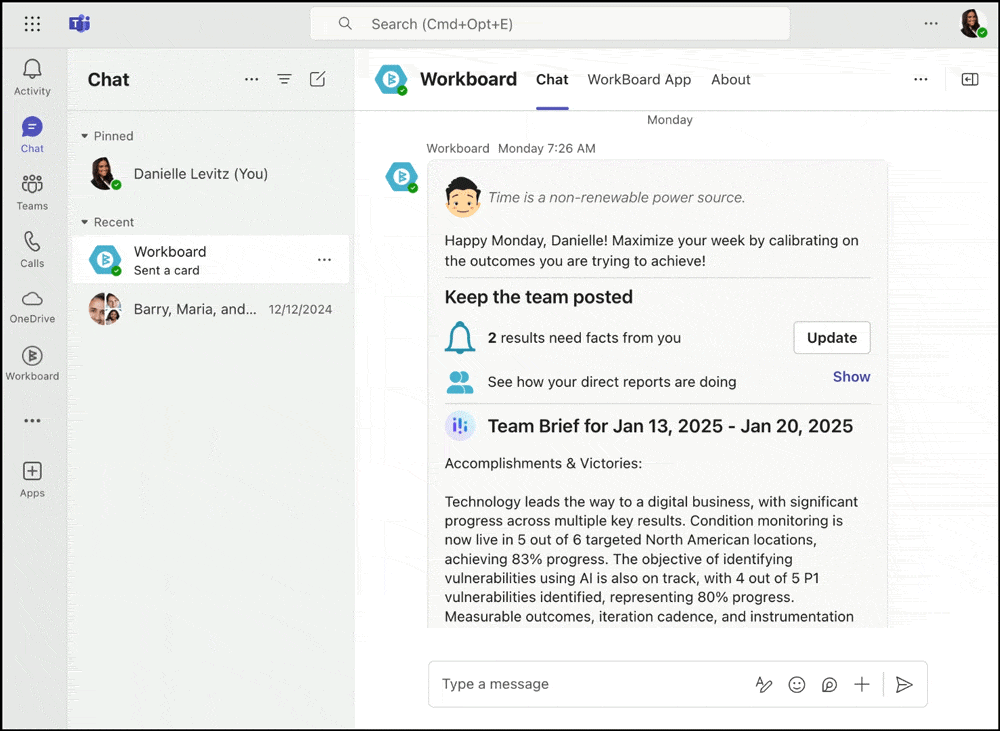The height and width of the screenshot is (731, 1000).
Task: Open Danielle Levitz (You) chat
Action: 210,174
